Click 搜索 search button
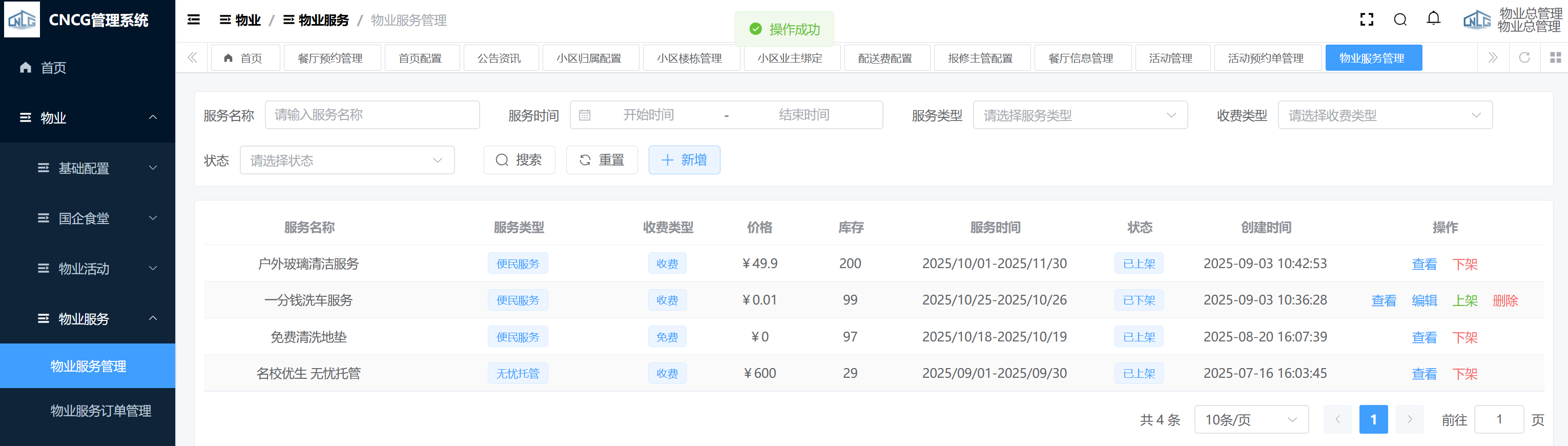The height and width of the screenshot is (446, 1568). 519,160
